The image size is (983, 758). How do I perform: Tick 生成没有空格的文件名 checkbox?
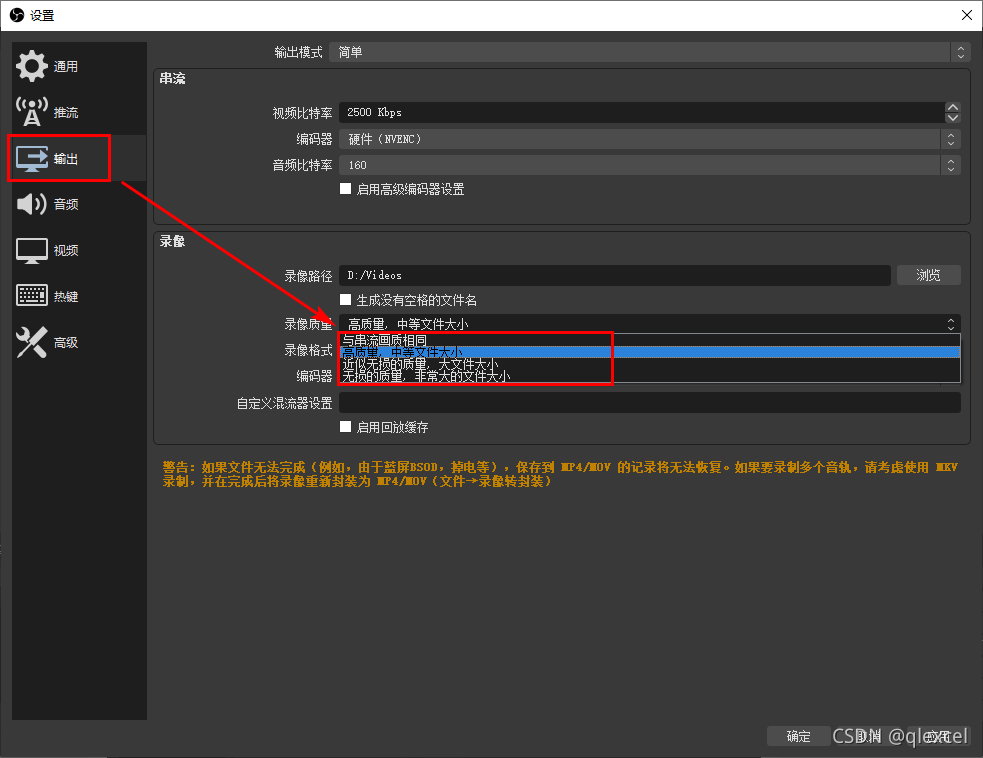point(345,300)
